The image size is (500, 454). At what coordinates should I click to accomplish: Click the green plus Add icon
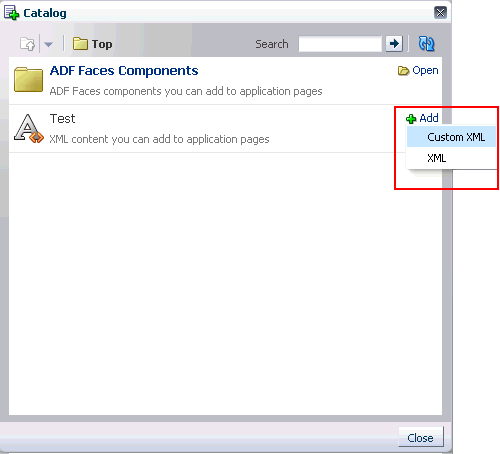pyautogui.click(x=411, y=119)
